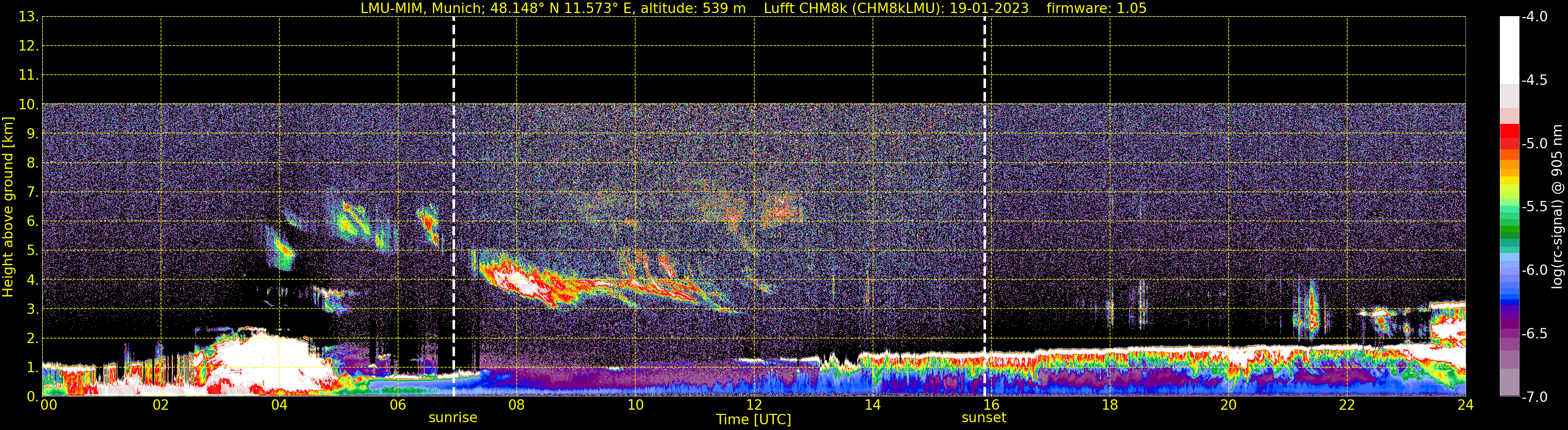
Task: Click the x-axis tick label '10'
Action: [x=636, y=405]
